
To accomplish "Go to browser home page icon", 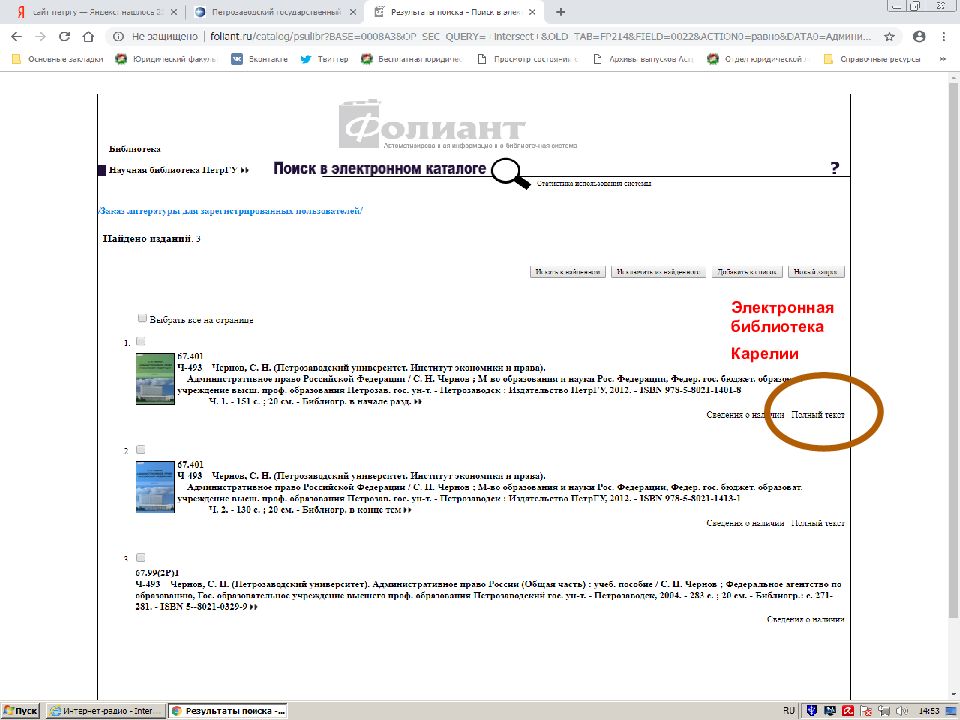I will coord(88,36).
